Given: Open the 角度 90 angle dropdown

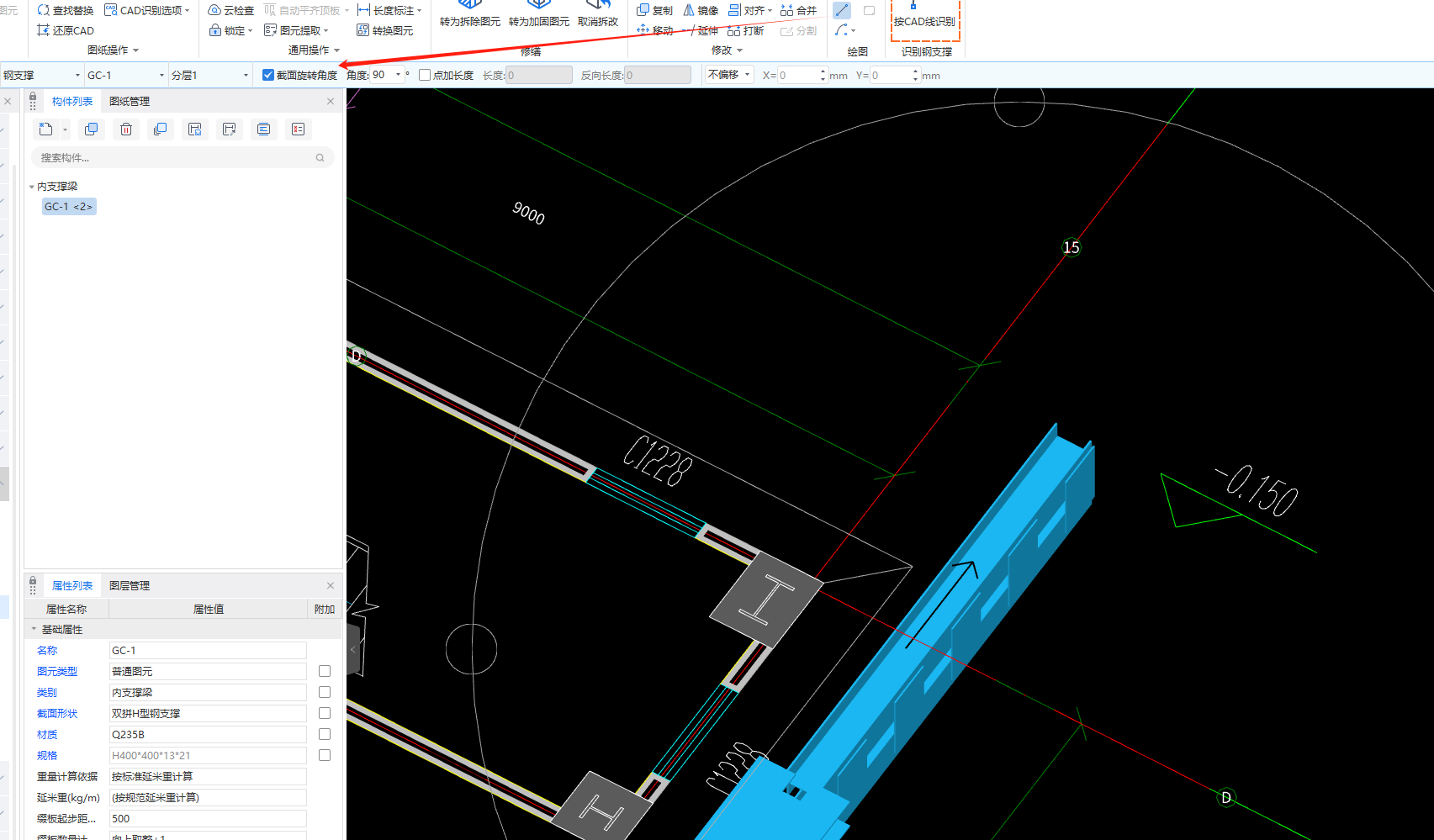Looking at the screenshot, I should [x=399, y=75].
